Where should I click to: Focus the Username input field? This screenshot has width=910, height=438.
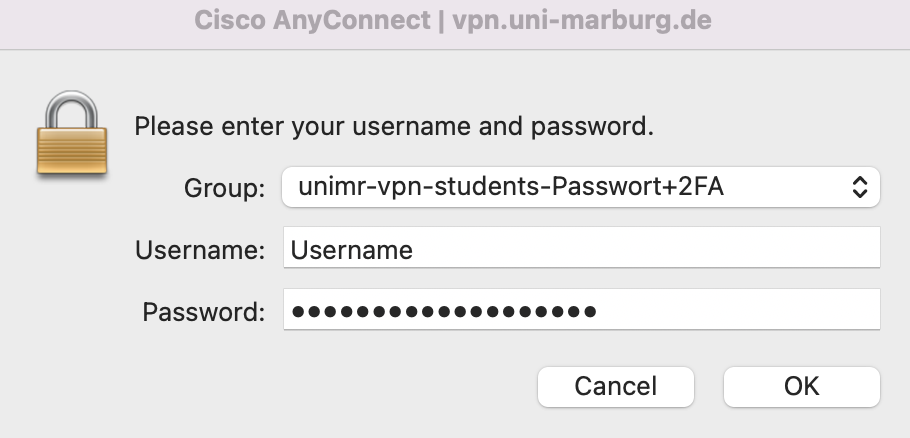pyautogui.click(x=582, y=247)
